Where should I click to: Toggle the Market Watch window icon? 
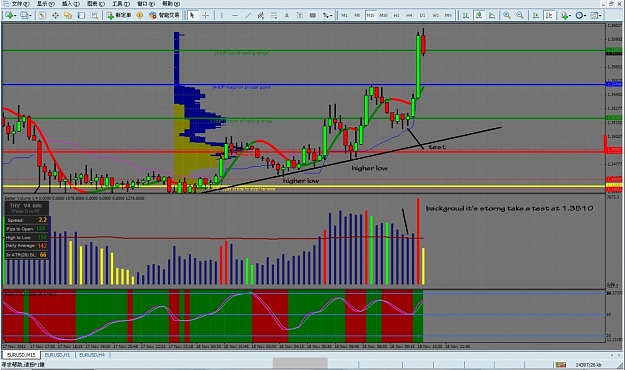(42, 15)
